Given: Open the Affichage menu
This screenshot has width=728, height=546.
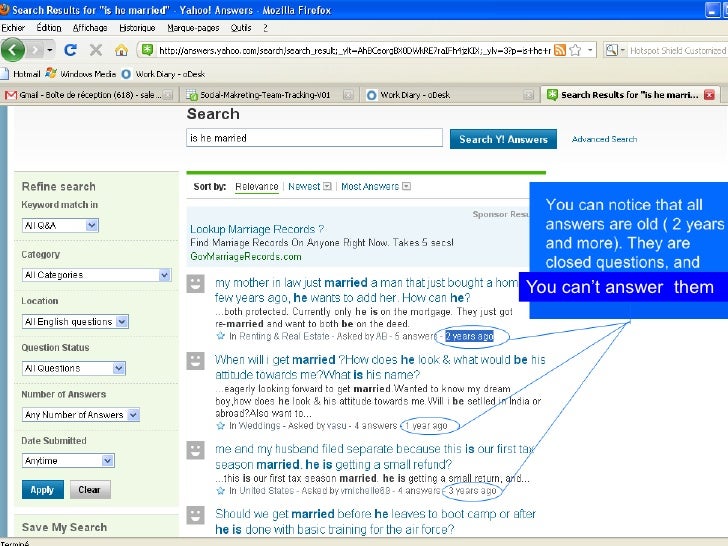Looking at the screenshot, I should point(90,28).
